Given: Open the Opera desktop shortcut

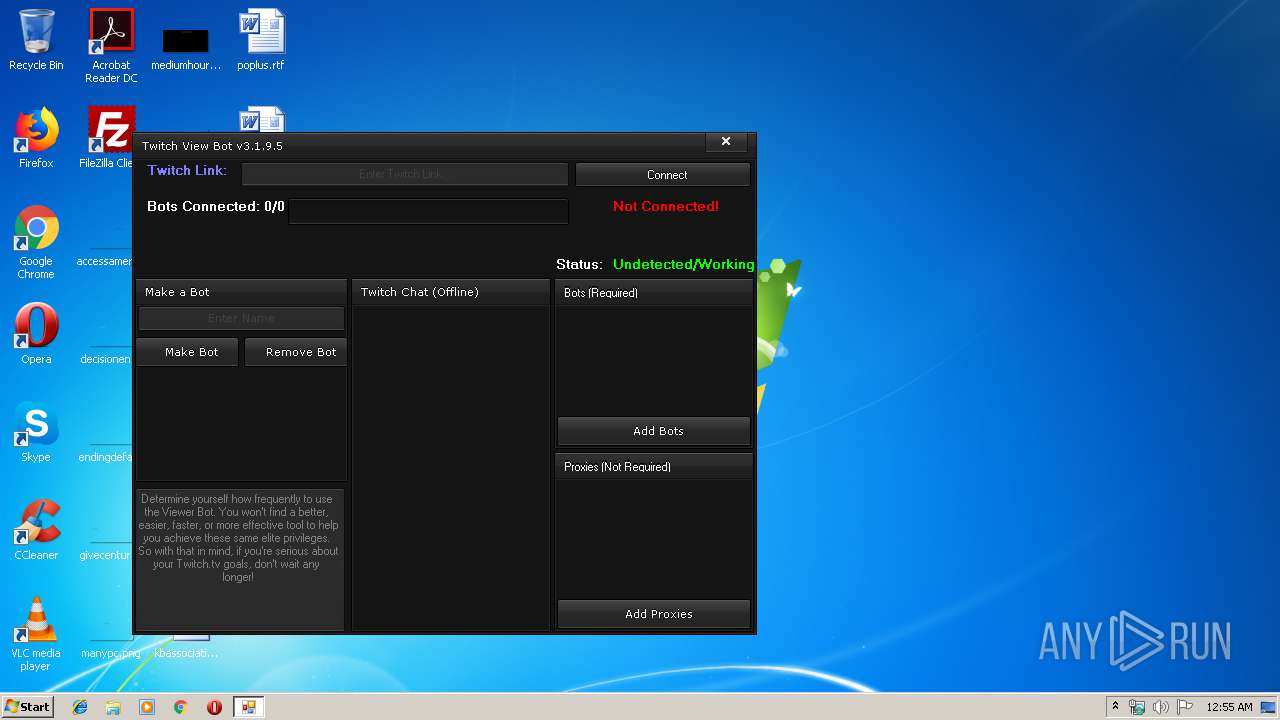Looking at the screenshot, I should pos(36,334).
